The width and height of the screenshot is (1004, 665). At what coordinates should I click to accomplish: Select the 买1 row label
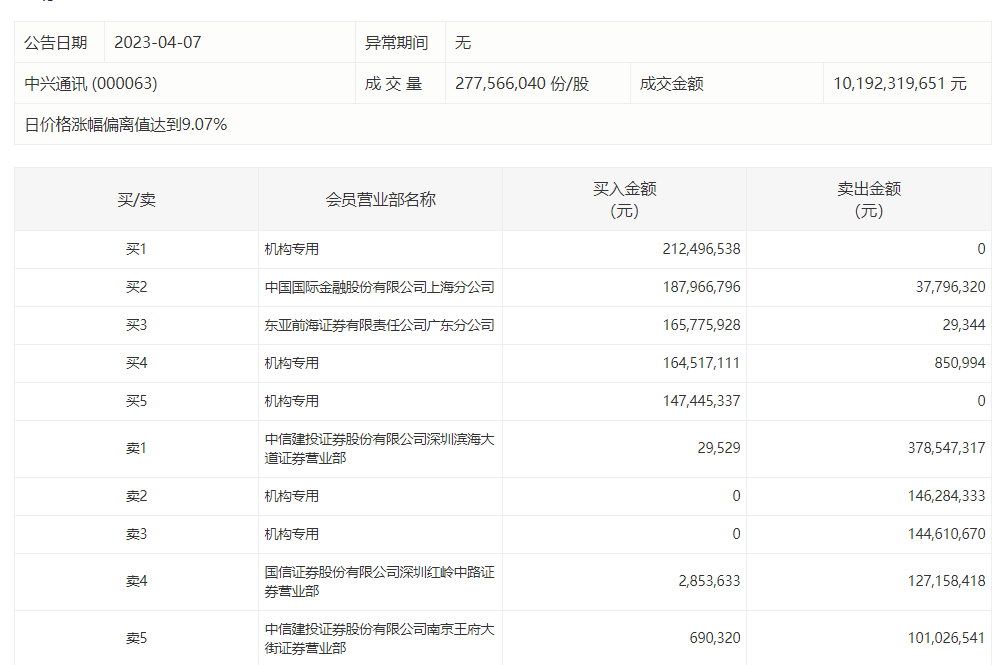pos(136,249)
